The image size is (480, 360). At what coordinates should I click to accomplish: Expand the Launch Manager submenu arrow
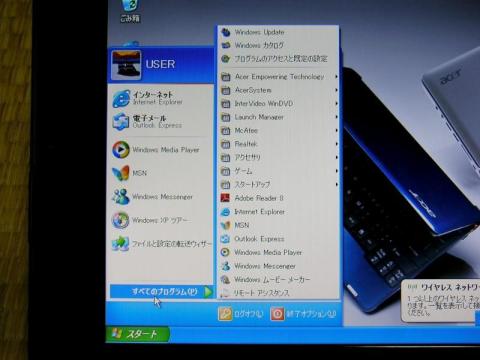336,117
